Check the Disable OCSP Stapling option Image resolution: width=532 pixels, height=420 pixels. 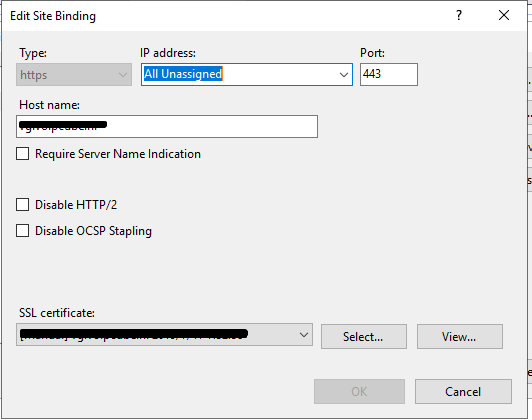click(x=22, y=231)
